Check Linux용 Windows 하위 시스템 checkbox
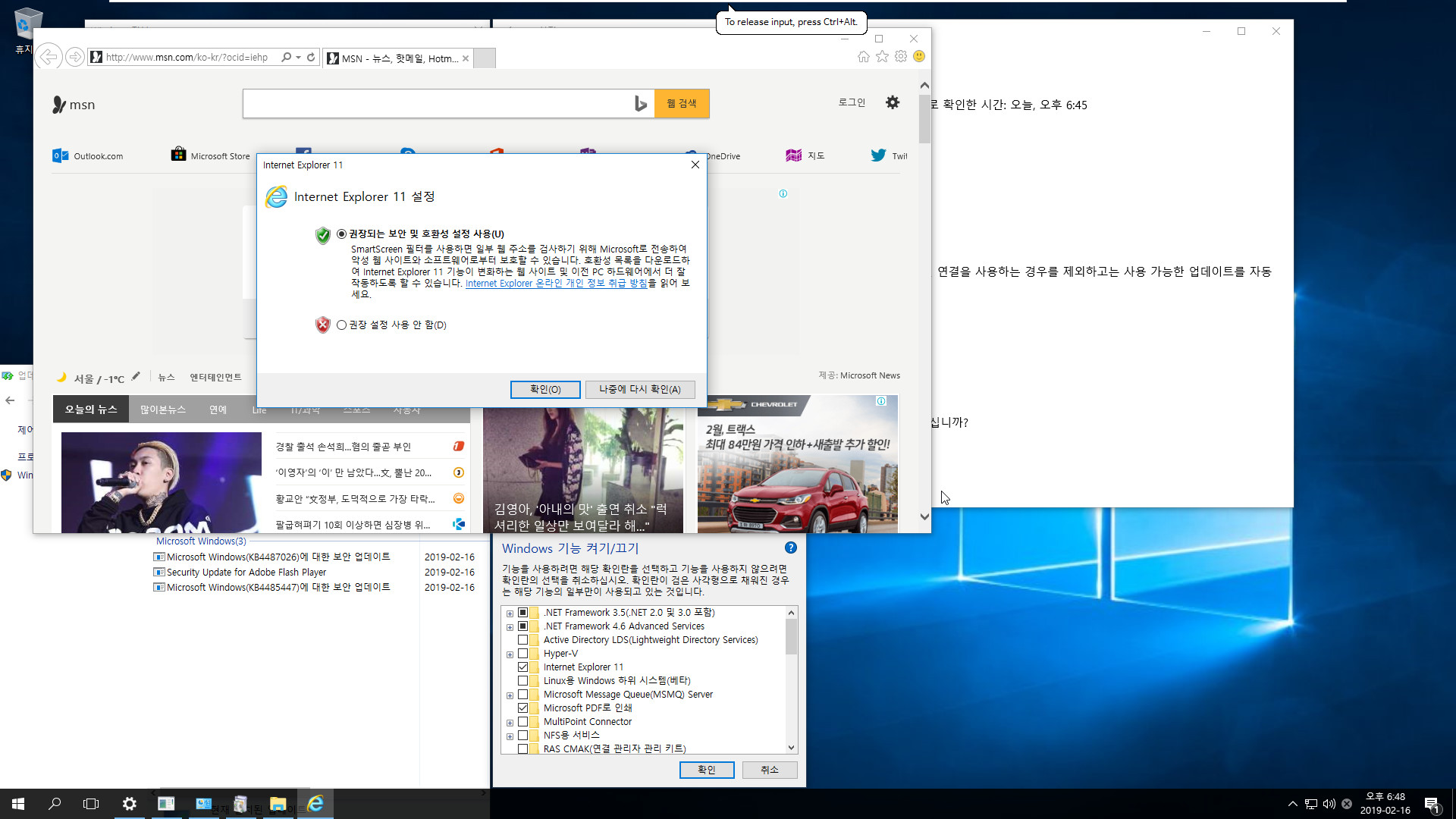 click(522, 681)
